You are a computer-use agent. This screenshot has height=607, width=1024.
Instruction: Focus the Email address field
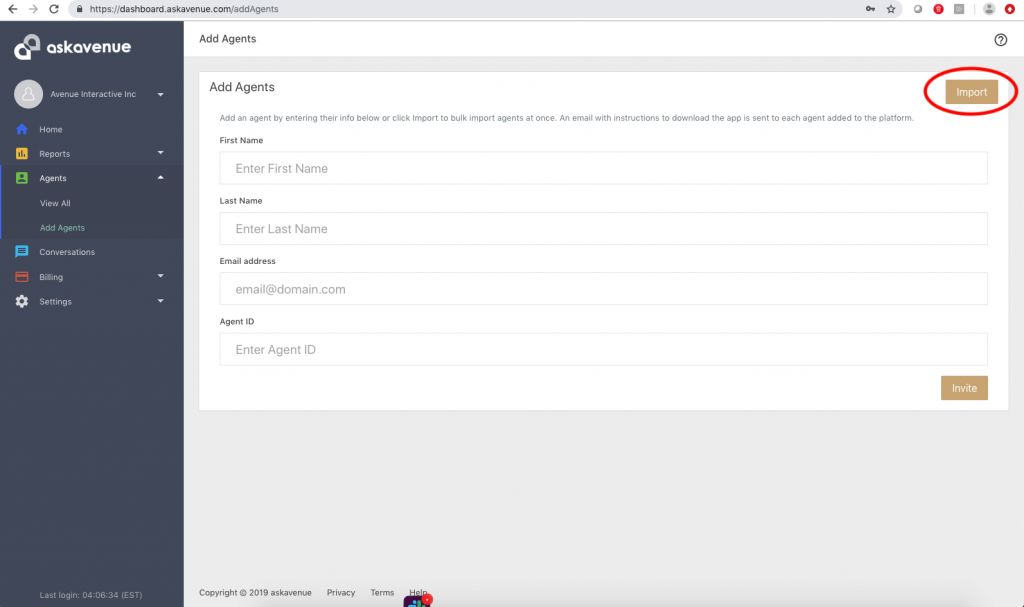(x=603, y=289)
